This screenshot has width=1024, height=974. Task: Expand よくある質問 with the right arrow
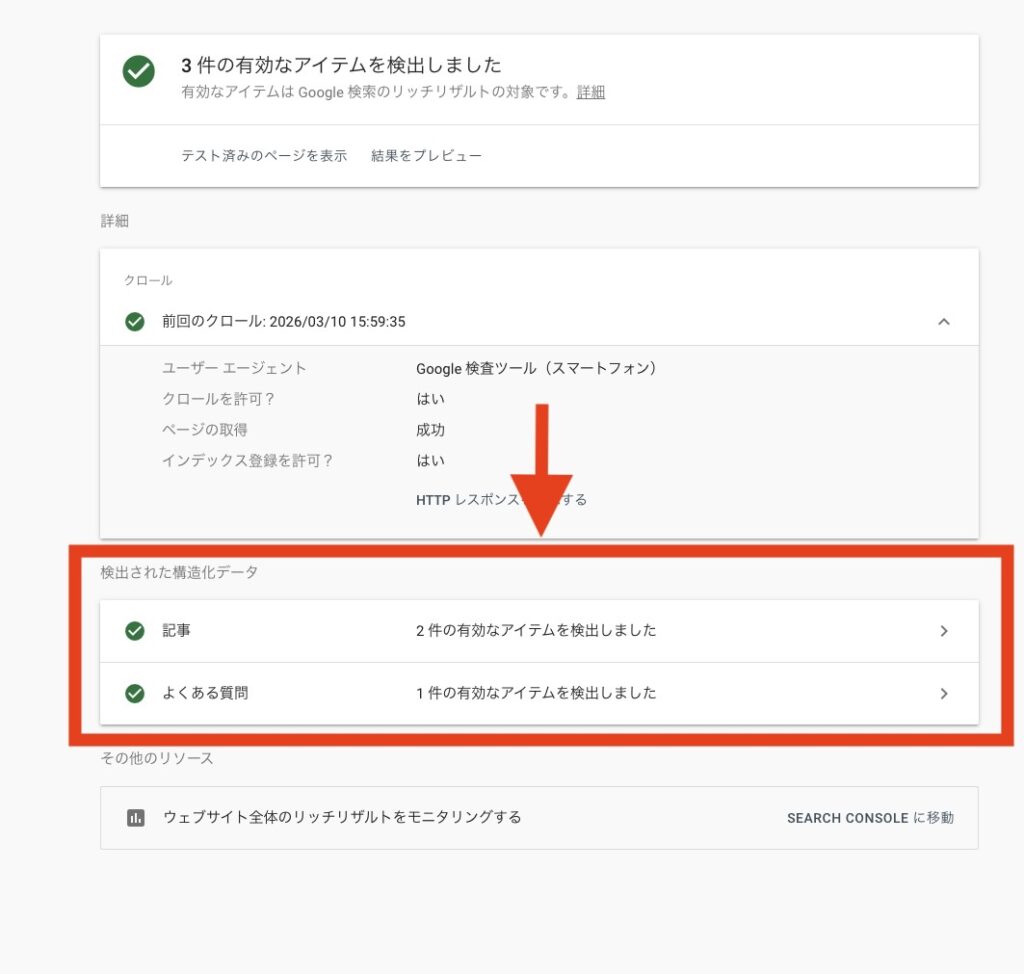[x=944, y=693]
